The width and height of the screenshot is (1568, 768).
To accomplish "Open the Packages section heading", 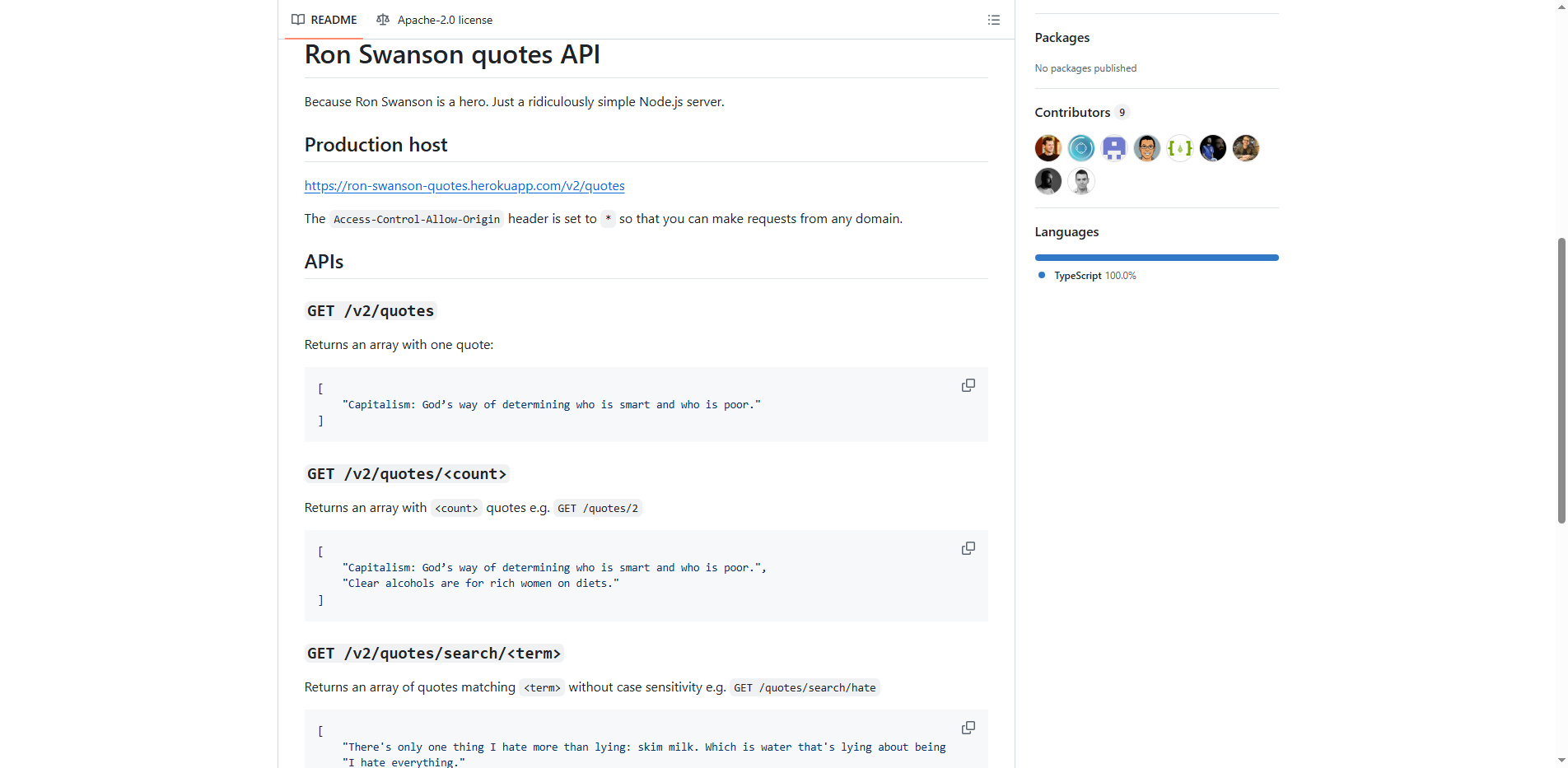I will pyautogui.click(x=1062, y=37).
